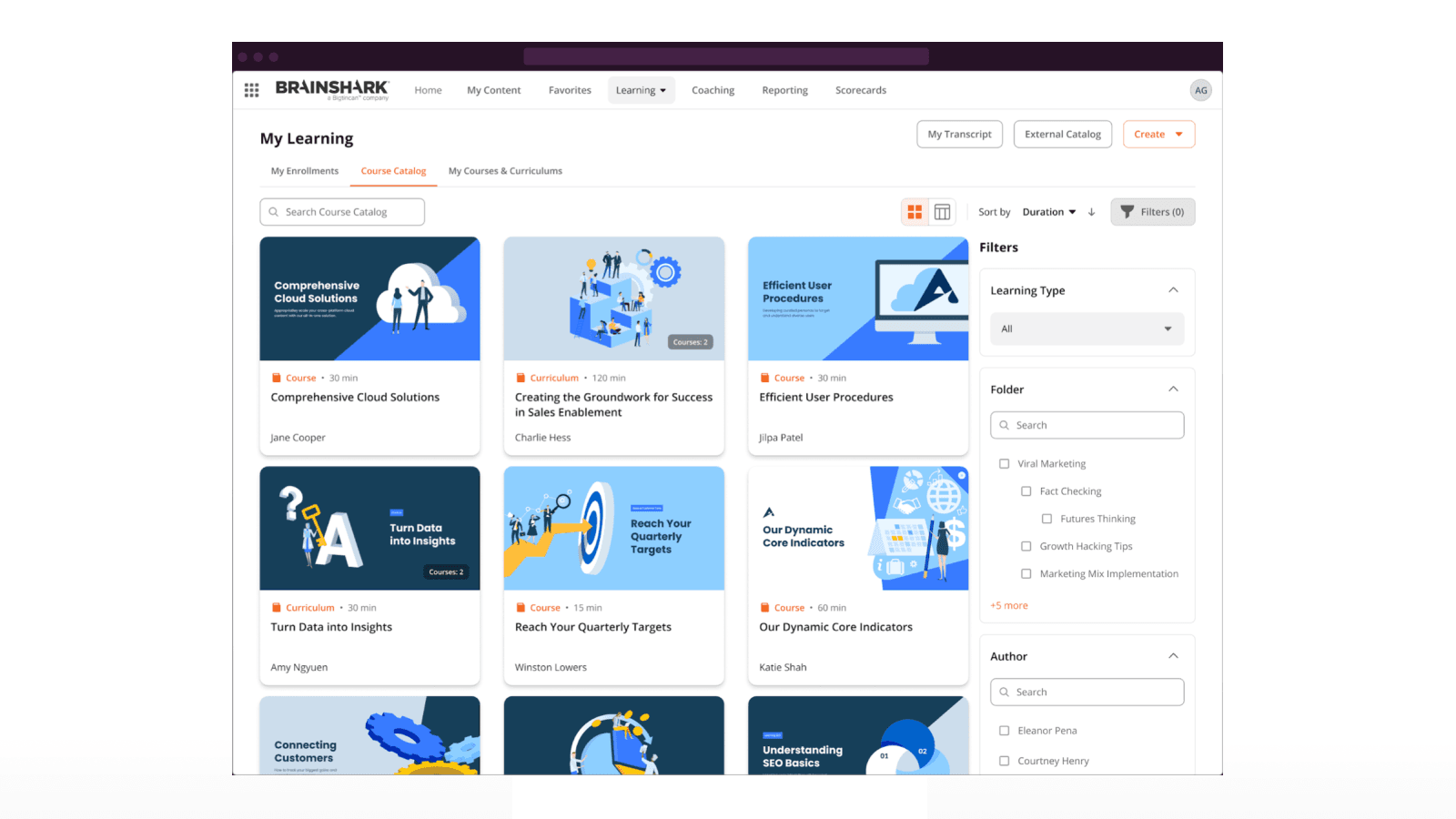Image resolution: width=1456 pixels, height=819 pixels.
Task: Switch to table view layout
Action: coord(942,211)
